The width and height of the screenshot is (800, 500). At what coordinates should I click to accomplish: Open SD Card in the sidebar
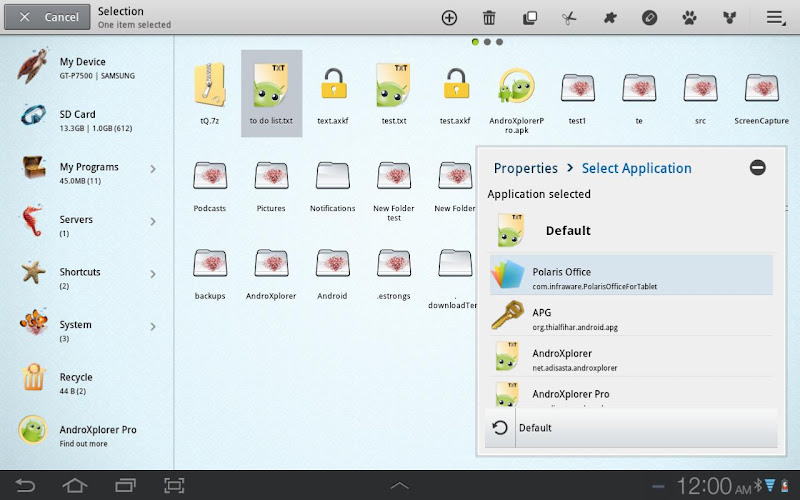[x=87, y=119]
